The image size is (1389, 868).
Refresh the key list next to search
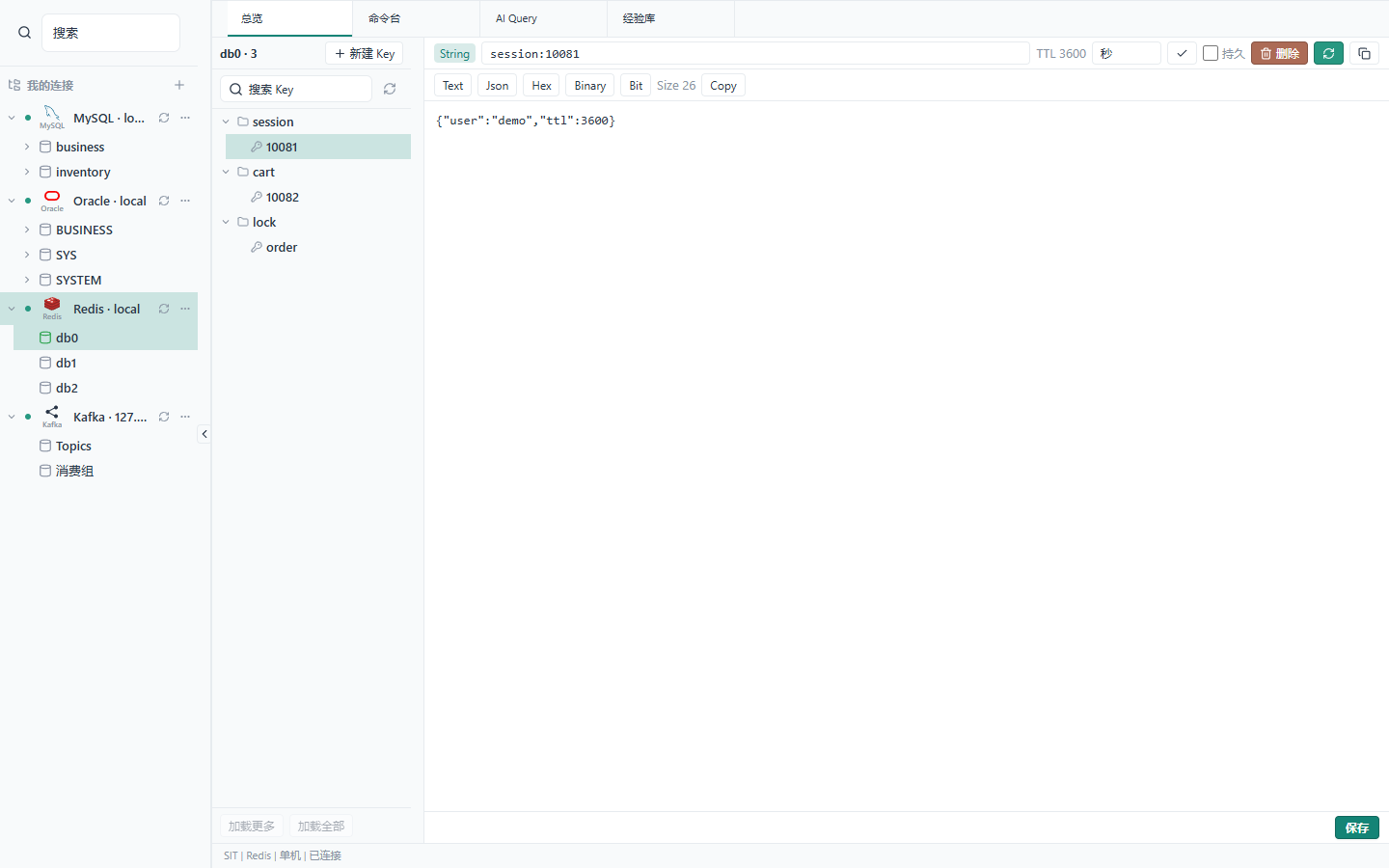pyautogui.click(x=390, y=89)
